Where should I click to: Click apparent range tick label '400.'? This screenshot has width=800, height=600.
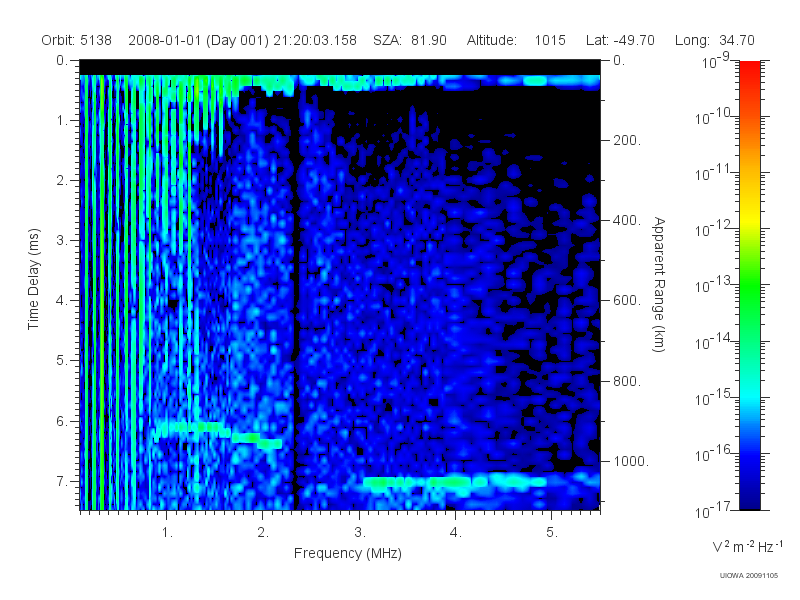point(627,220)
